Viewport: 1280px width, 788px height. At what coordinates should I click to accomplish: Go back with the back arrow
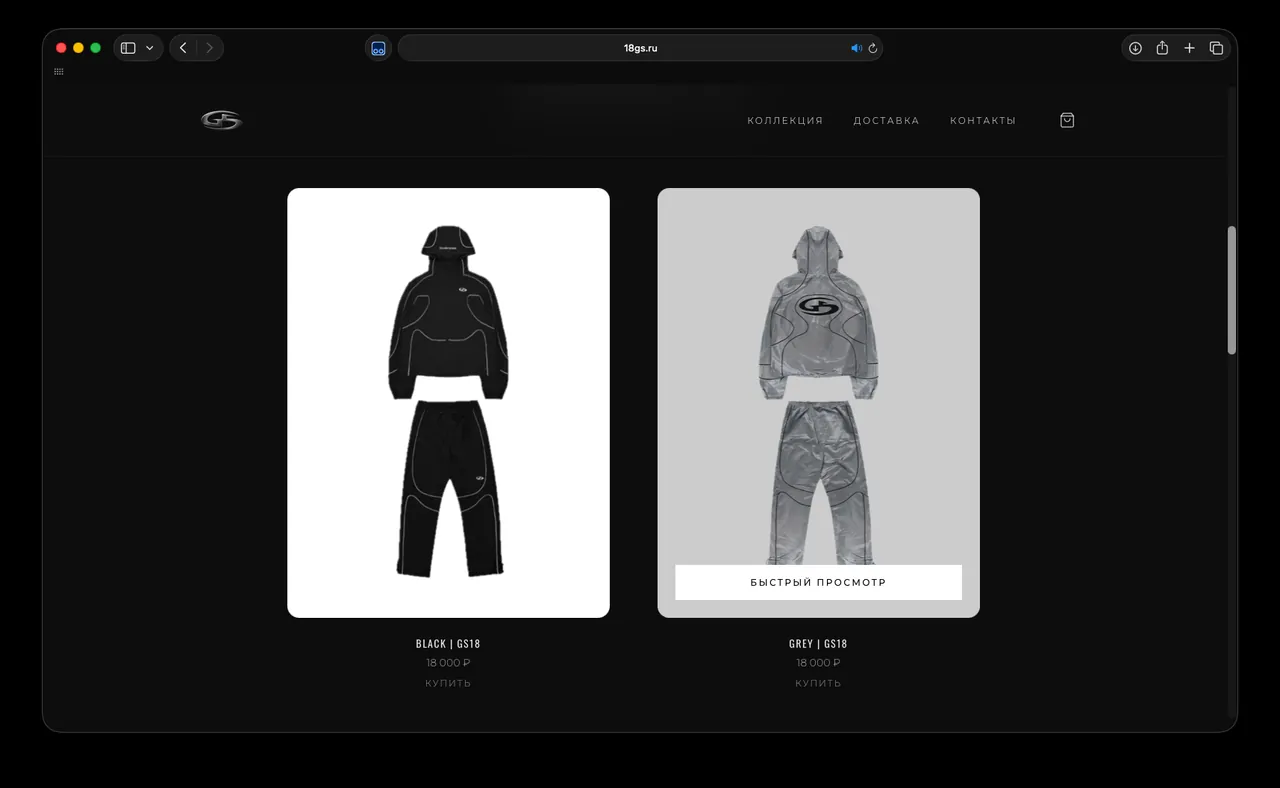tap(183, 48)
